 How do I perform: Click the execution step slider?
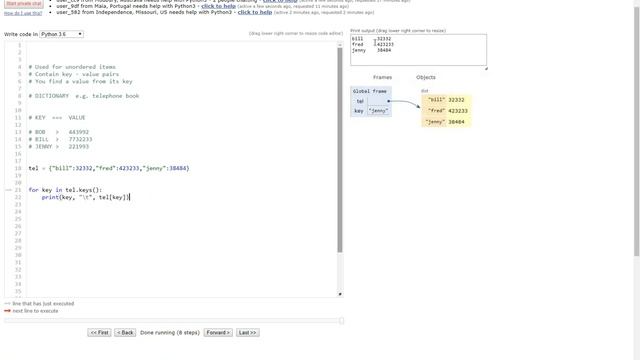click(174, 321)
